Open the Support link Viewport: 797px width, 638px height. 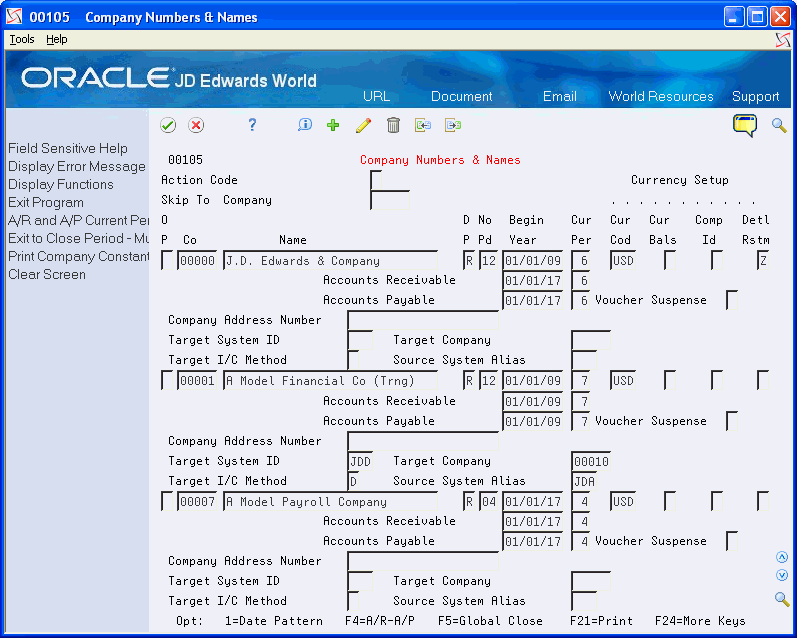(755, 96)
